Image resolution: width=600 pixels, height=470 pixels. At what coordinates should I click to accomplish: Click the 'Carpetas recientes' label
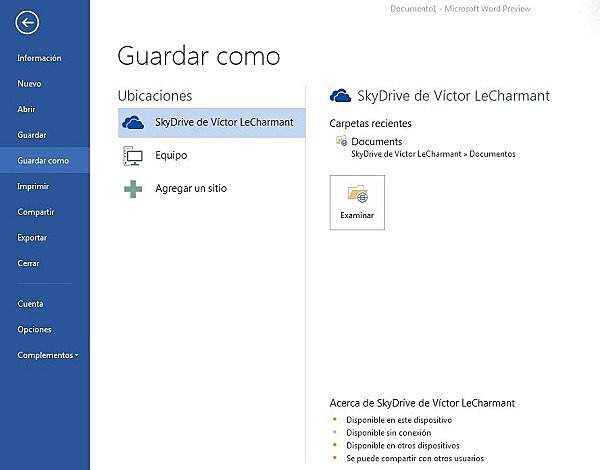pos(370,123)
